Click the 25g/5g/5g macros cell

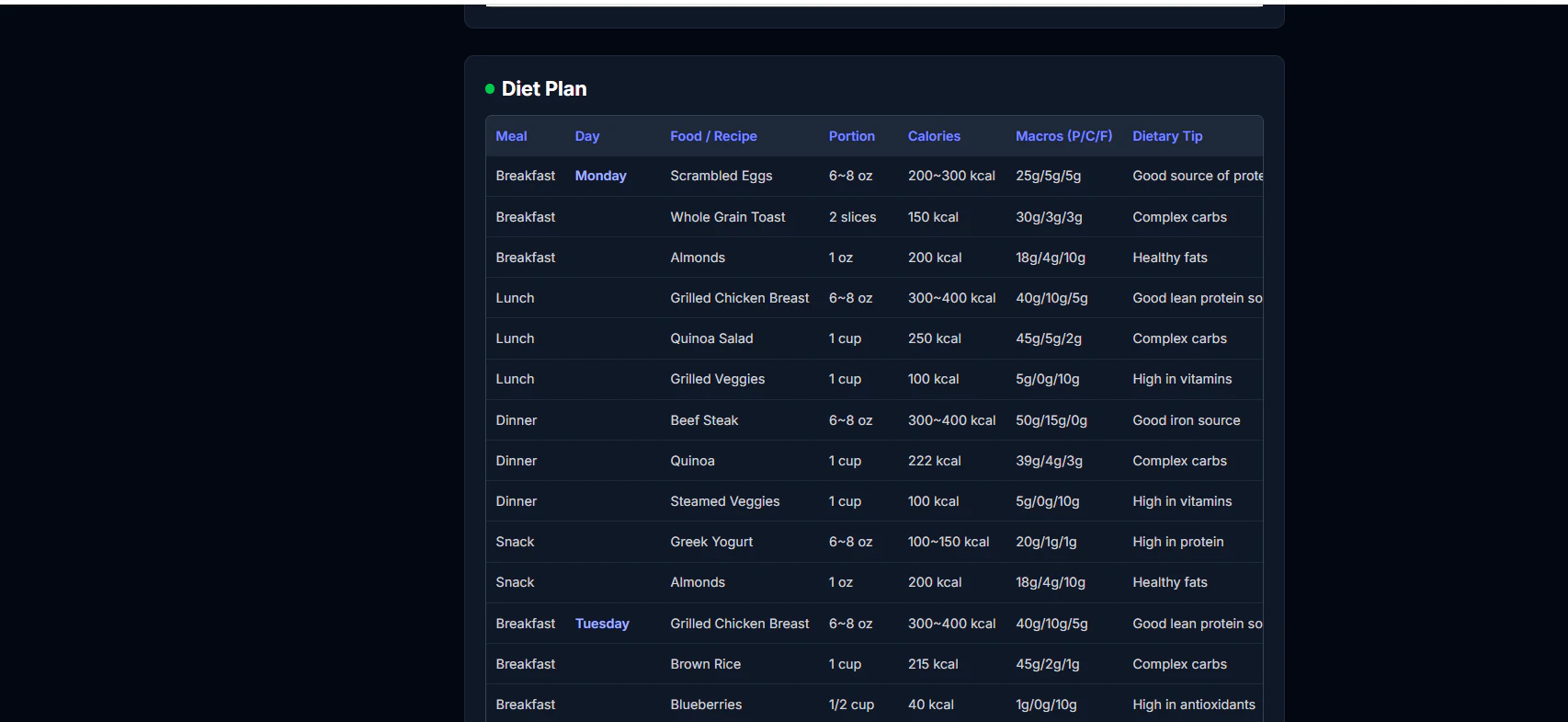(1049, 176)
